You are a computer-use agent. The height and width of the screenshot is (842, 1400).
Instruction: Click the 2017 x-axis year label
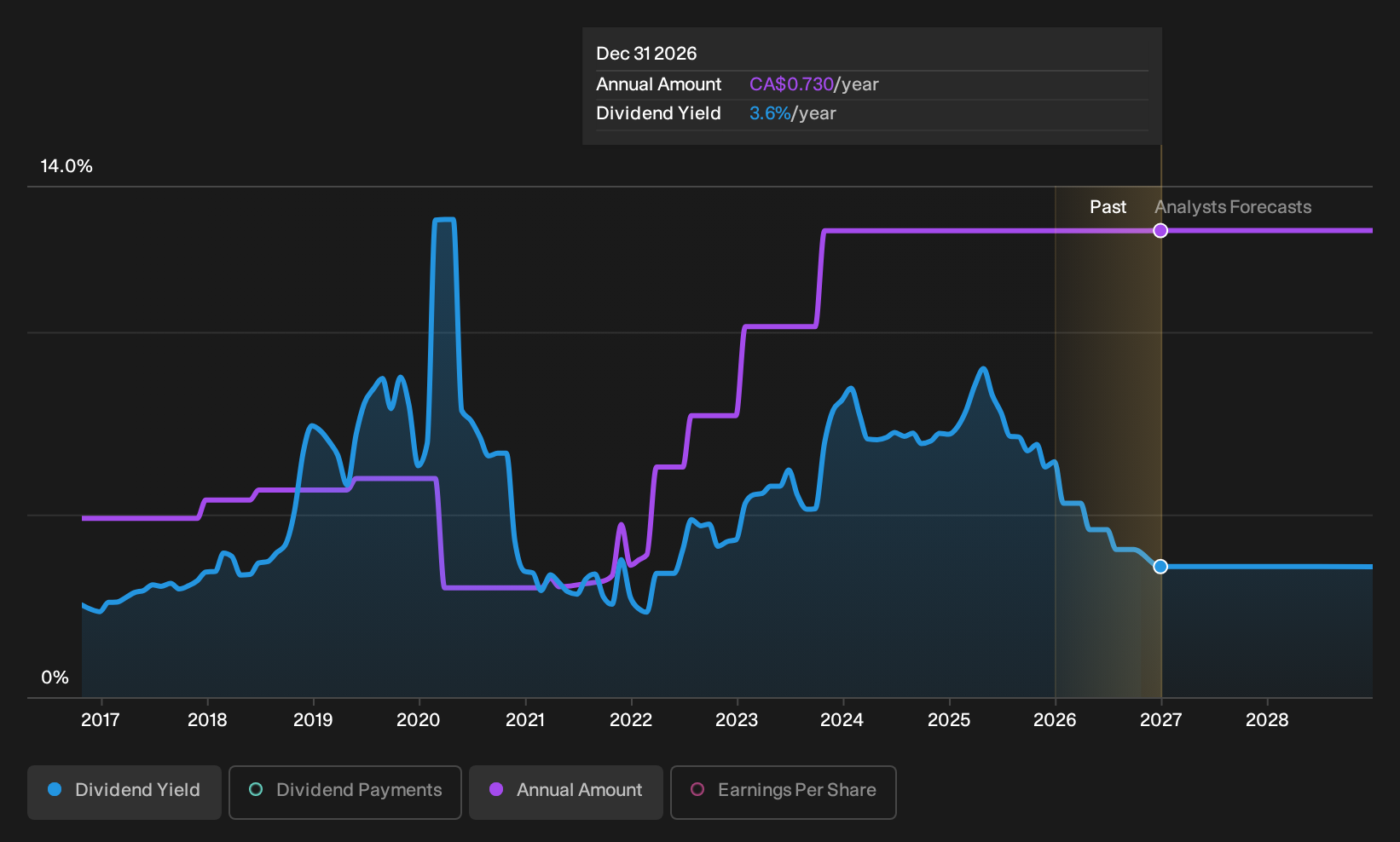[101, 720]
